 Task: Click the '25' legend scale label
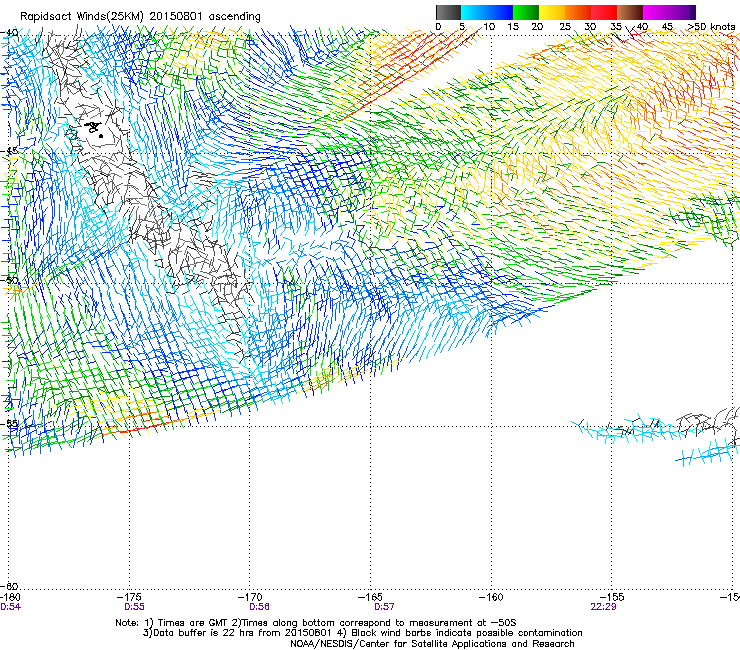pyautogui.click(x=565, y=27)
